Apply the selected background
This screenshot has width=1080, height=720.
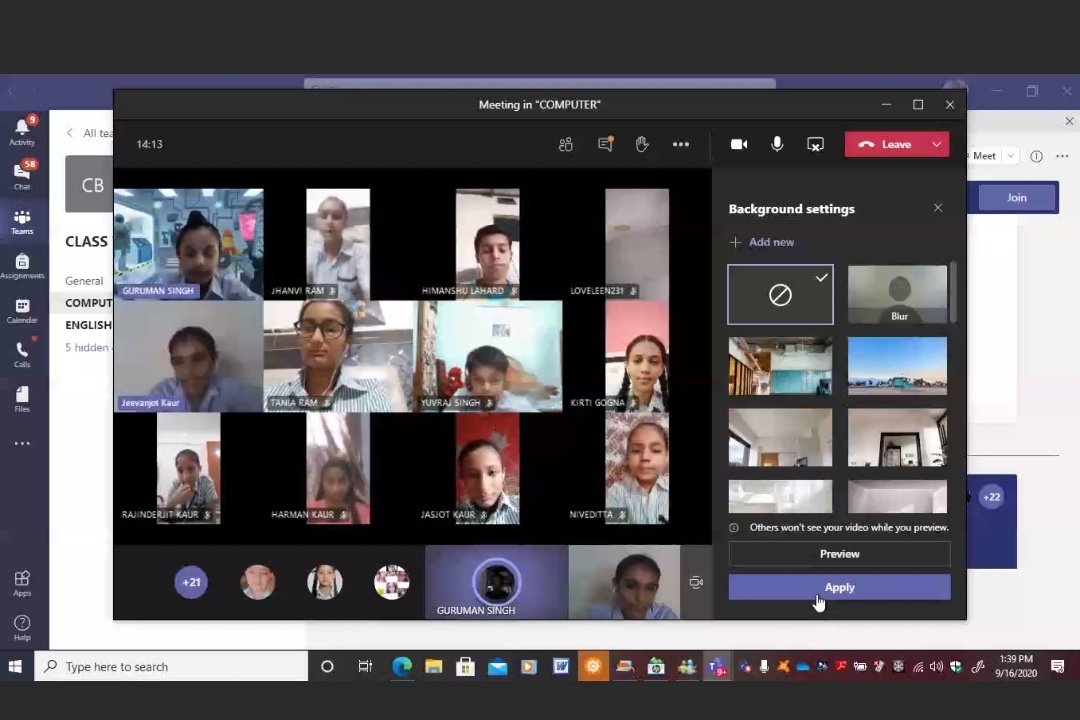pos(840,587)
